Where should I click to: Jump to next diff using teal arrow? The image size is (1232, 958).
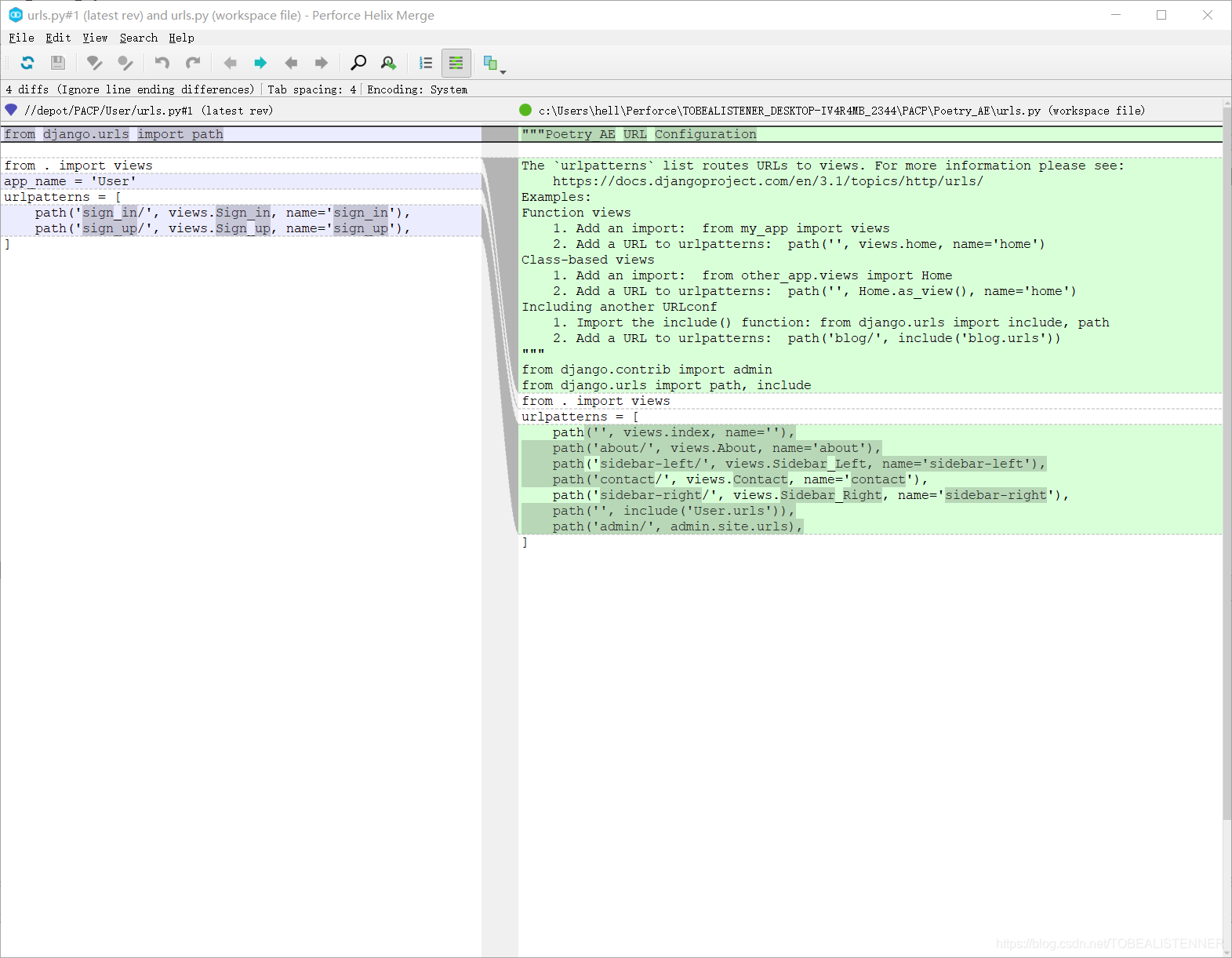coord(260,63)
